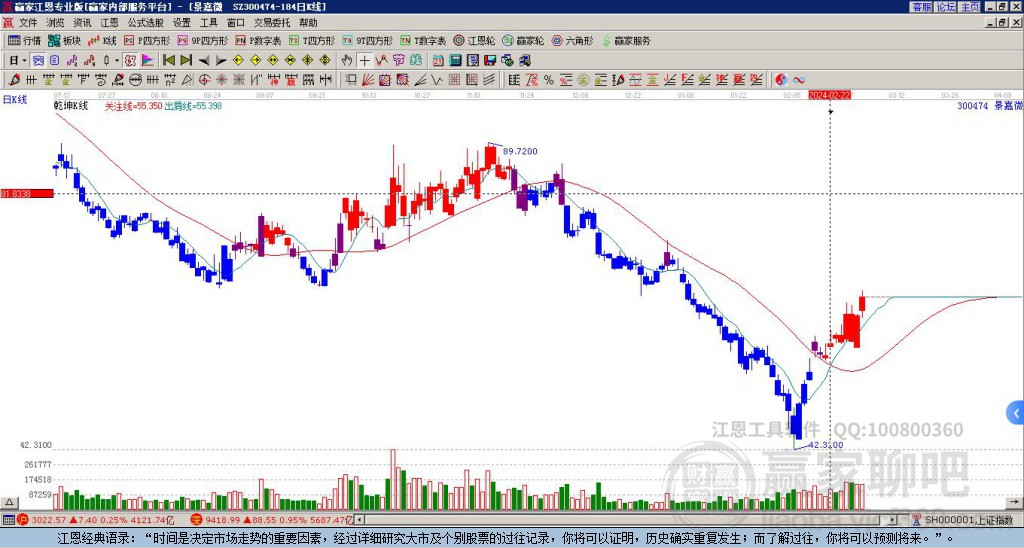Viewport: 1024px width, 548px height.
Task: Open the 9P四方形 tool
Action: click(202, 40)
